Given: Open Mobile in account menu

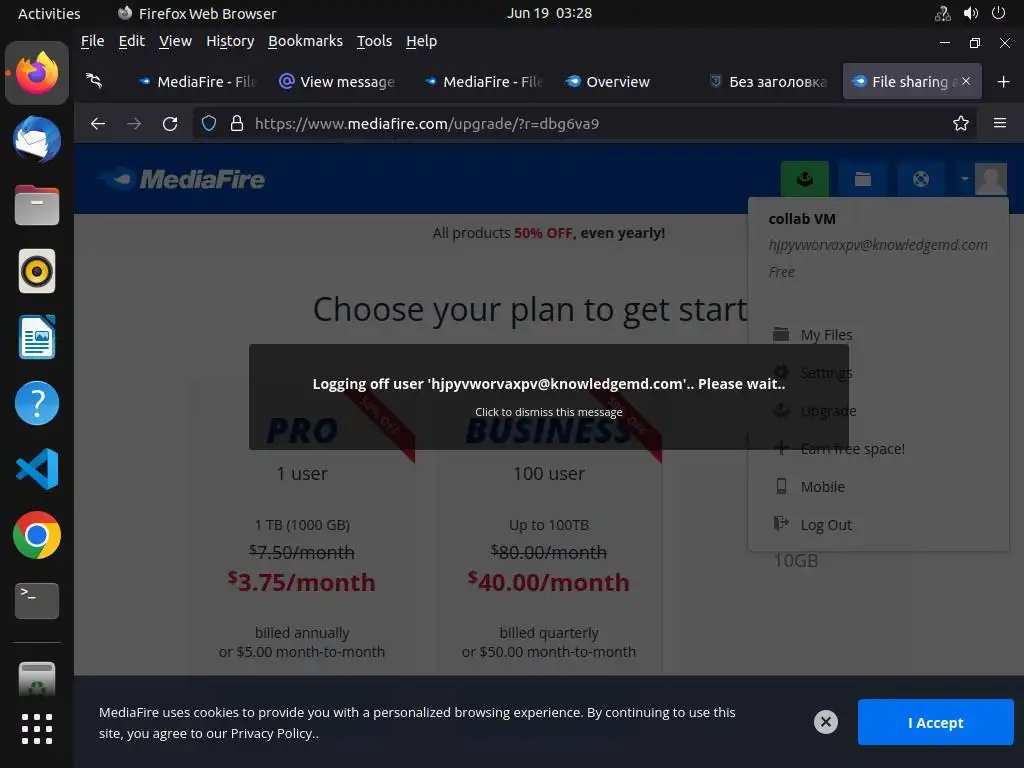Looking at the screenshot, I should point(822,487).
